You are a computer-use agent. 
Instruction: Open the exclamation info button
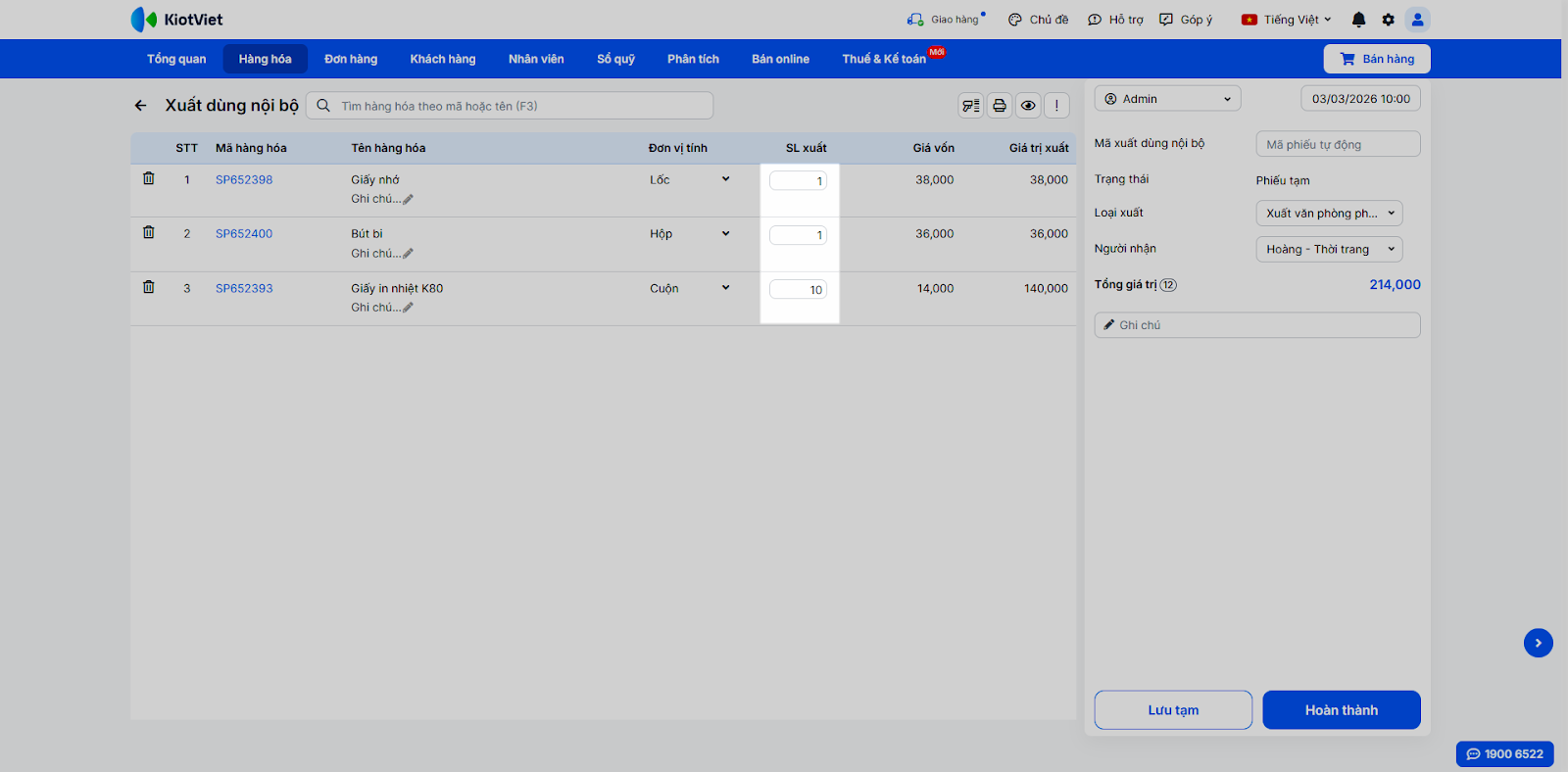(1056, 106)
